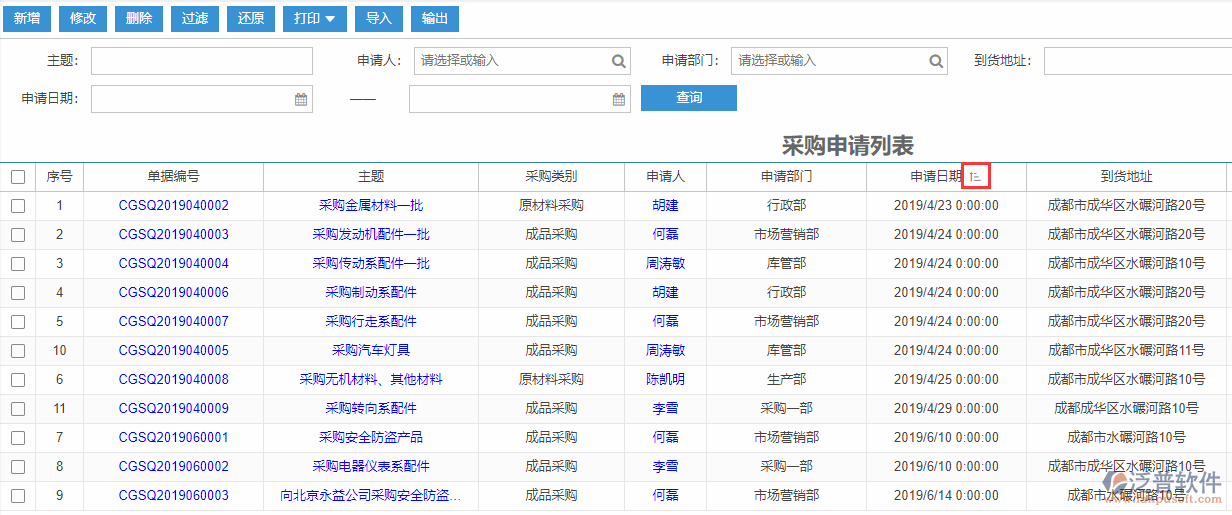Click the search icon in 申请部门 field

tap(936, 61)
